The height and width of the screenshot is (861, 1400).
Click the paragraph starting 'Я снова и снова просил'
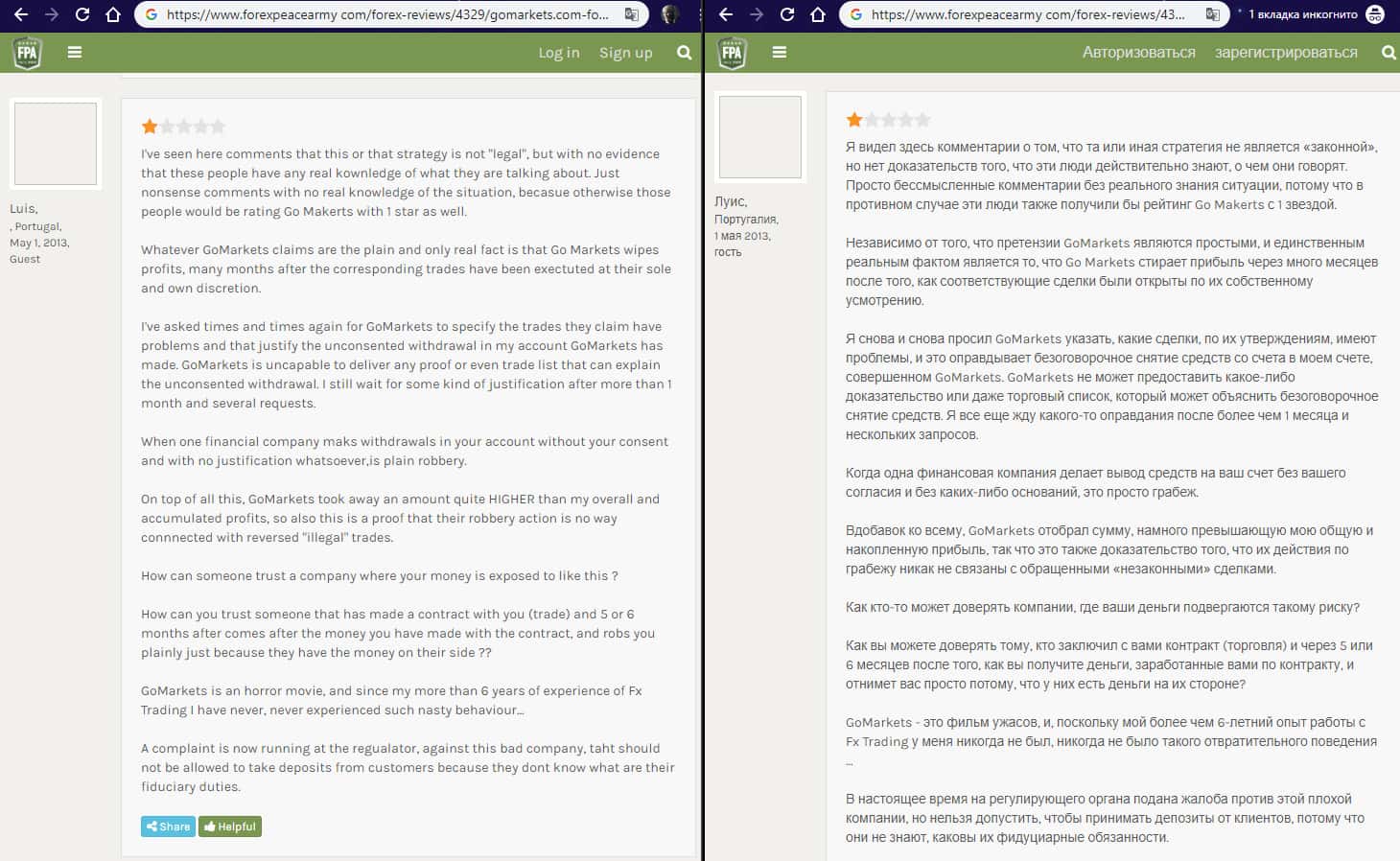point(1112,387)
